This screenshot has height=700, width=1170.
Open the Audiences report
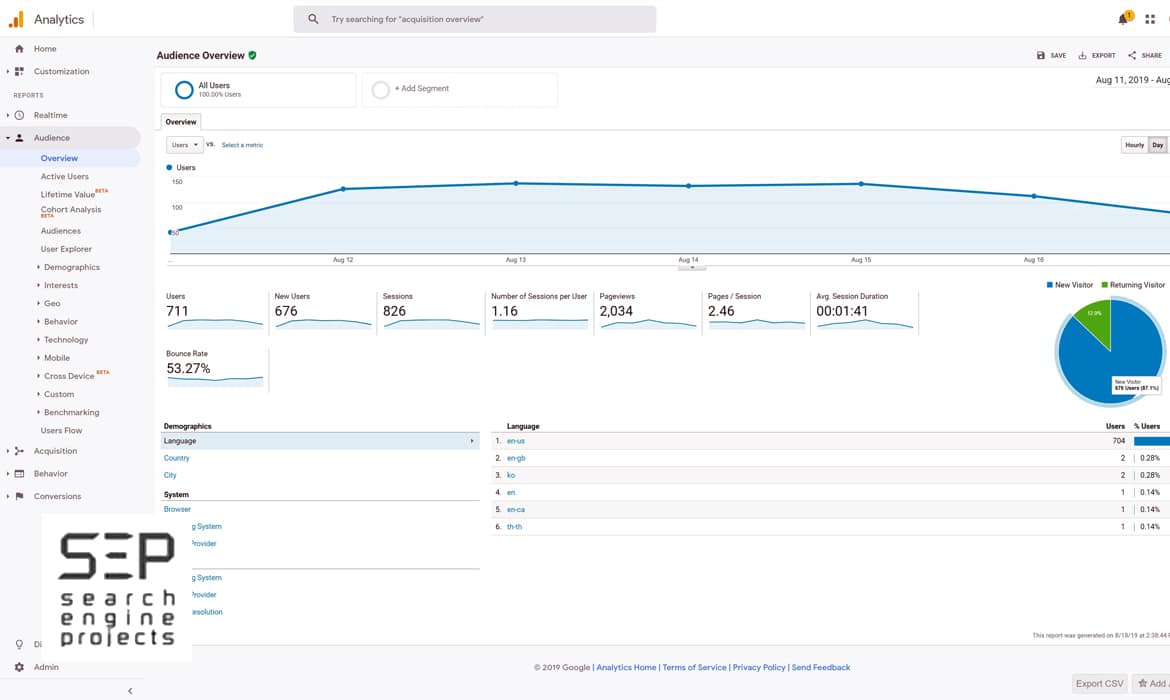coord(60,231)
